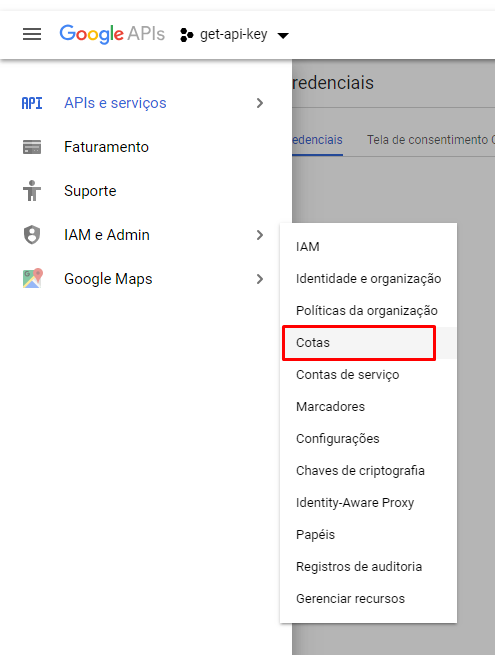Click the API icon beside APIs e serviços

(x=32, y=103)
